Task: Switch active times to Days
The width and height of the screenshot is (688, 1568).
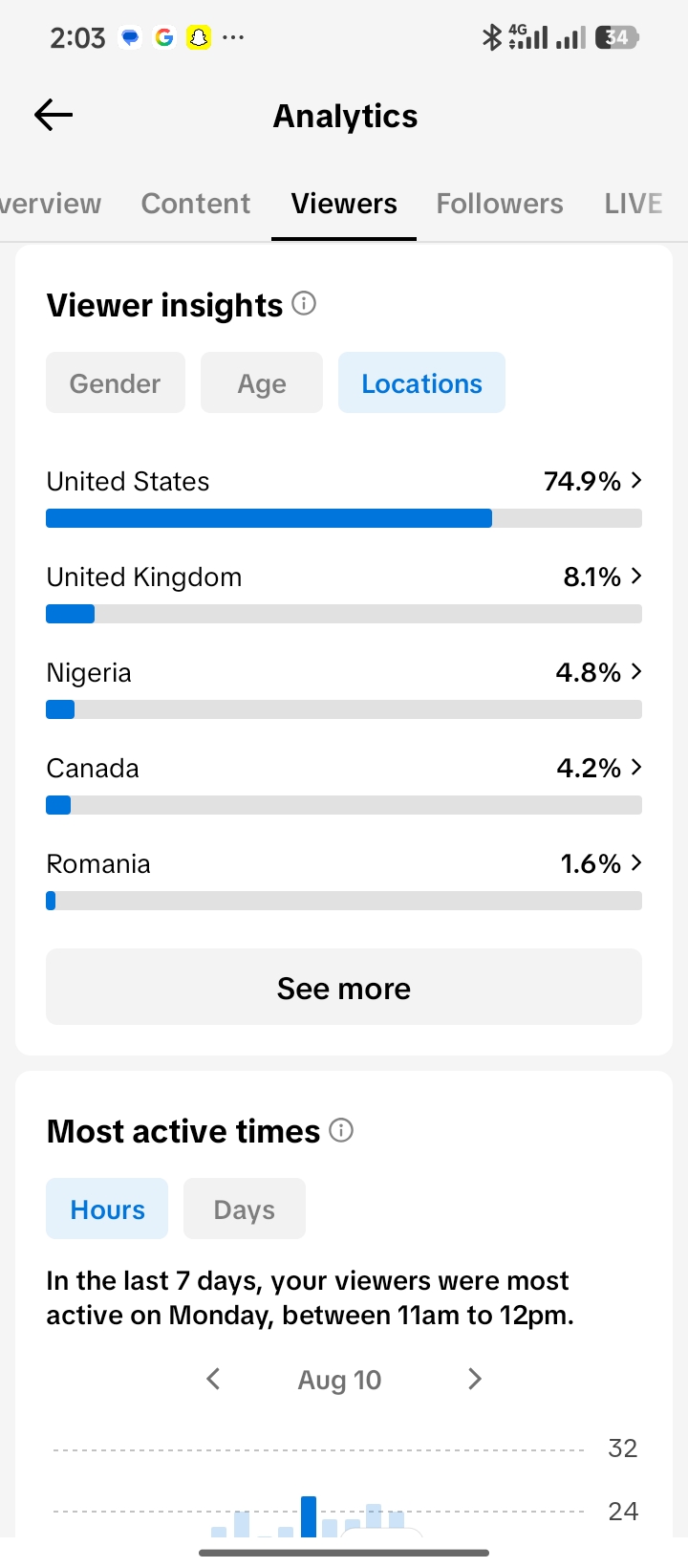Action: tap(245, 1209)
